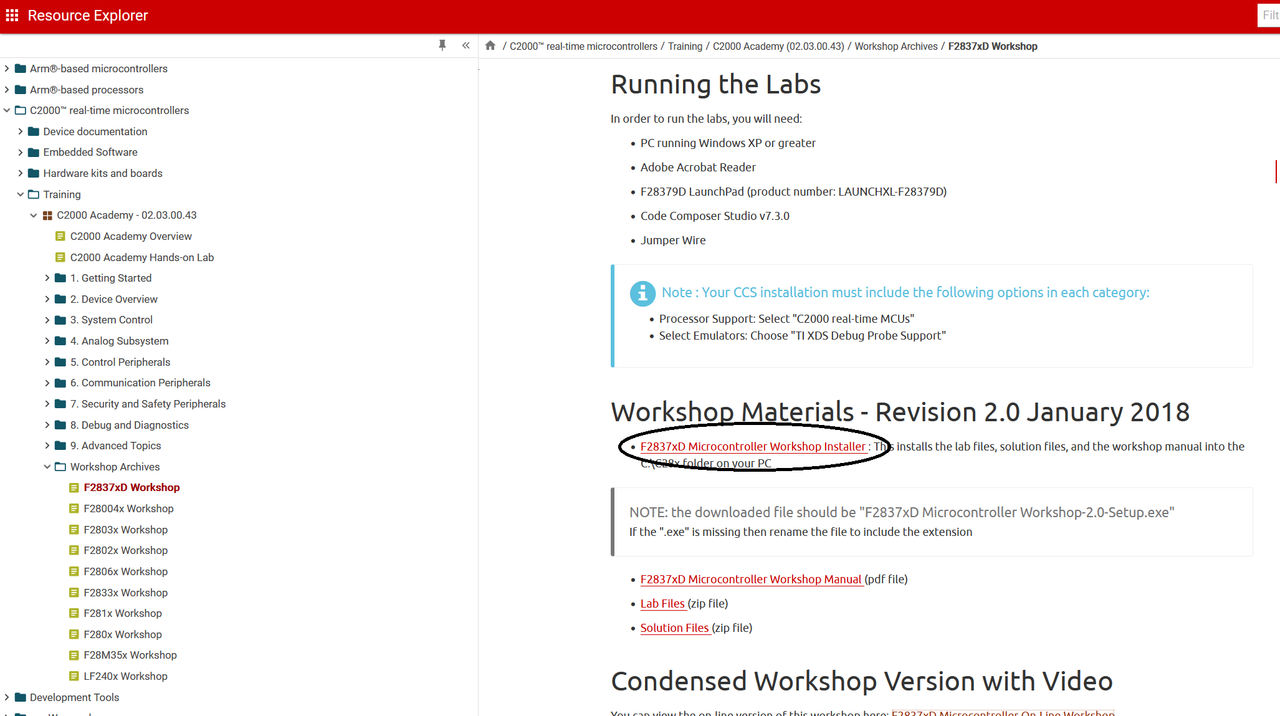The image size is (1280, 716).
Task: Pin the navigation sidebar
Action: [x=442, y=45]
